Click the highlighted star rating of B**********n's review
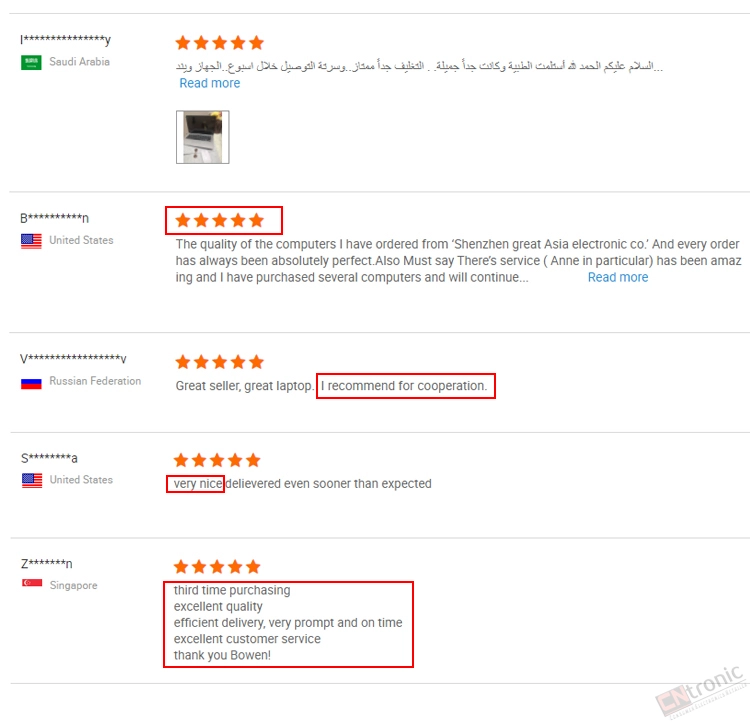Image resolution: width=750 pixels, height=724 pixels. [220, 220]
